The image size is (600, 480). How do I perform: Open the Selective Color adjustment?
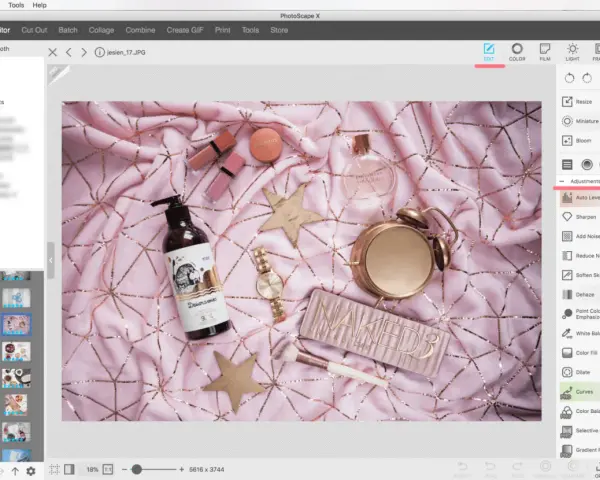580,431
